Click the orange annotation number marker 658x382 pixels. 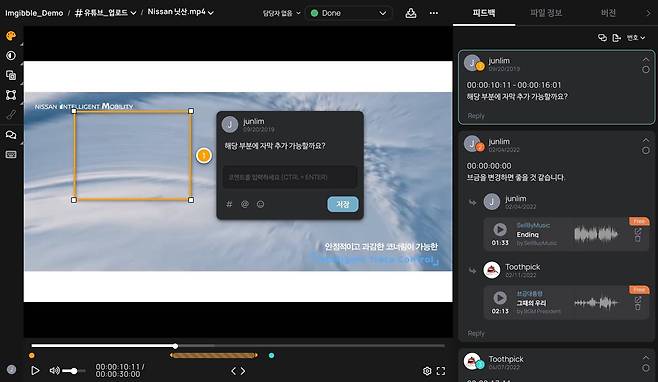tap(204, 156)
